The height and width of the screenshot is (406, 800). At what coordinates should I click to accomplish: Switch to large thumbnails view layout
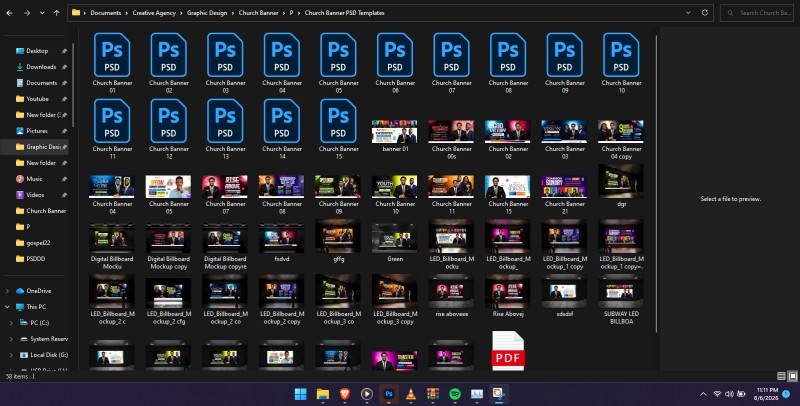point(792,376)
